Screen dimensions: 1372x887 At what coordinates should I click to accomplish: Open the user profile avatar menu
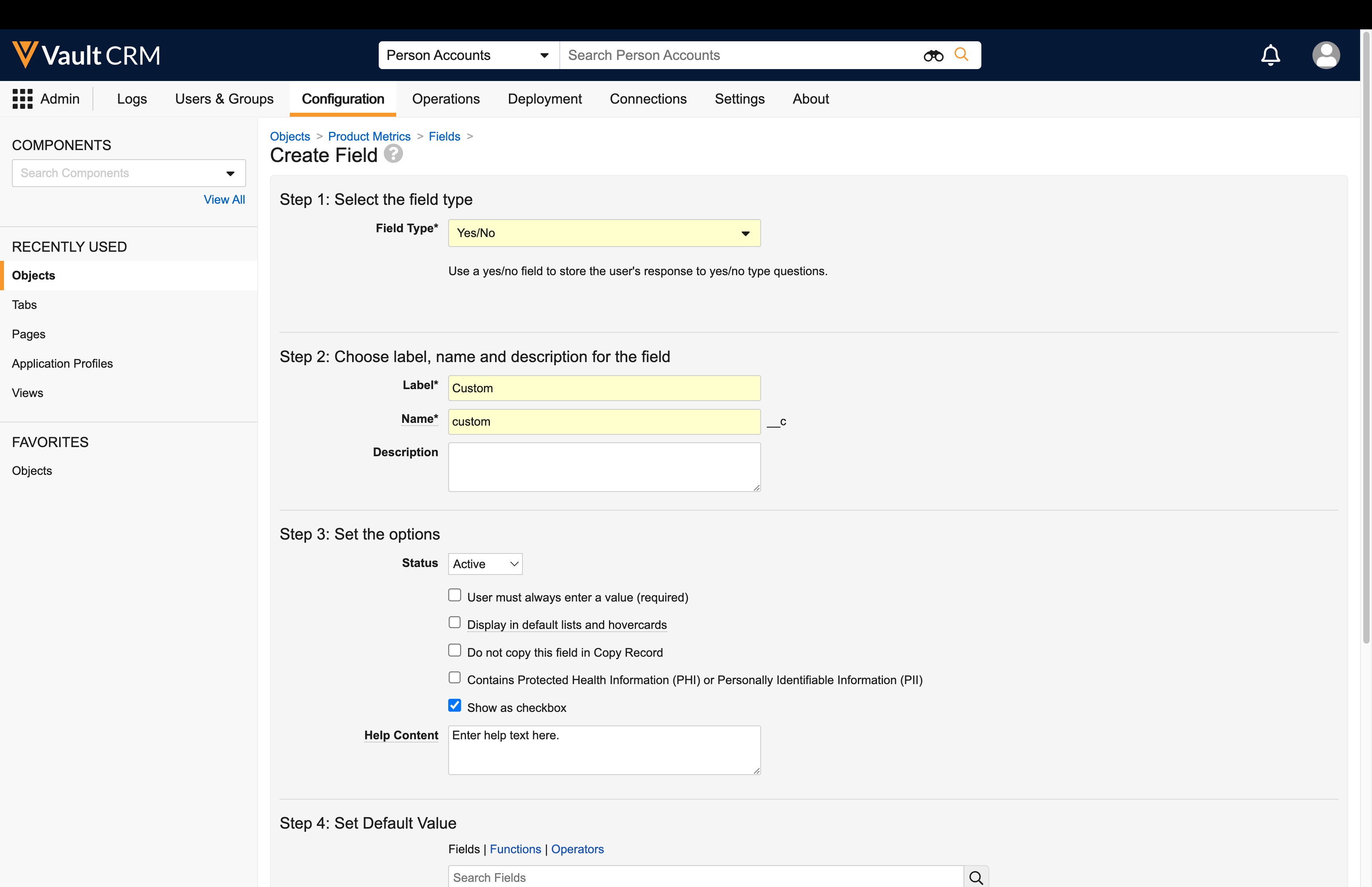click(1326, 55)
